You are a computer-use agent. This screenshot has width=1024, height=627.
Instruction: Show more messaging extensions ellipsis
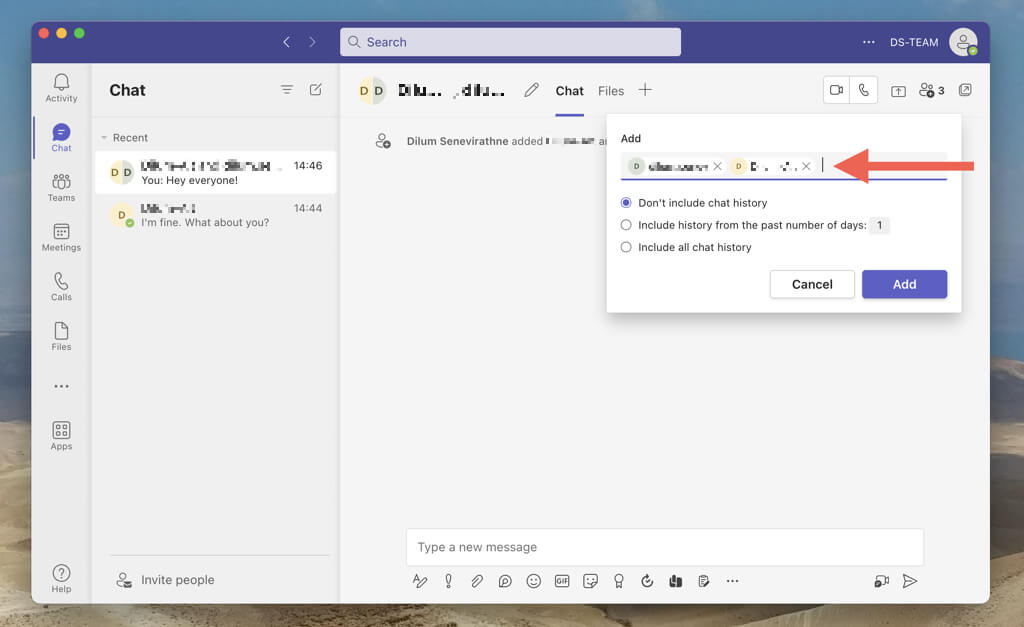(733, 581)
